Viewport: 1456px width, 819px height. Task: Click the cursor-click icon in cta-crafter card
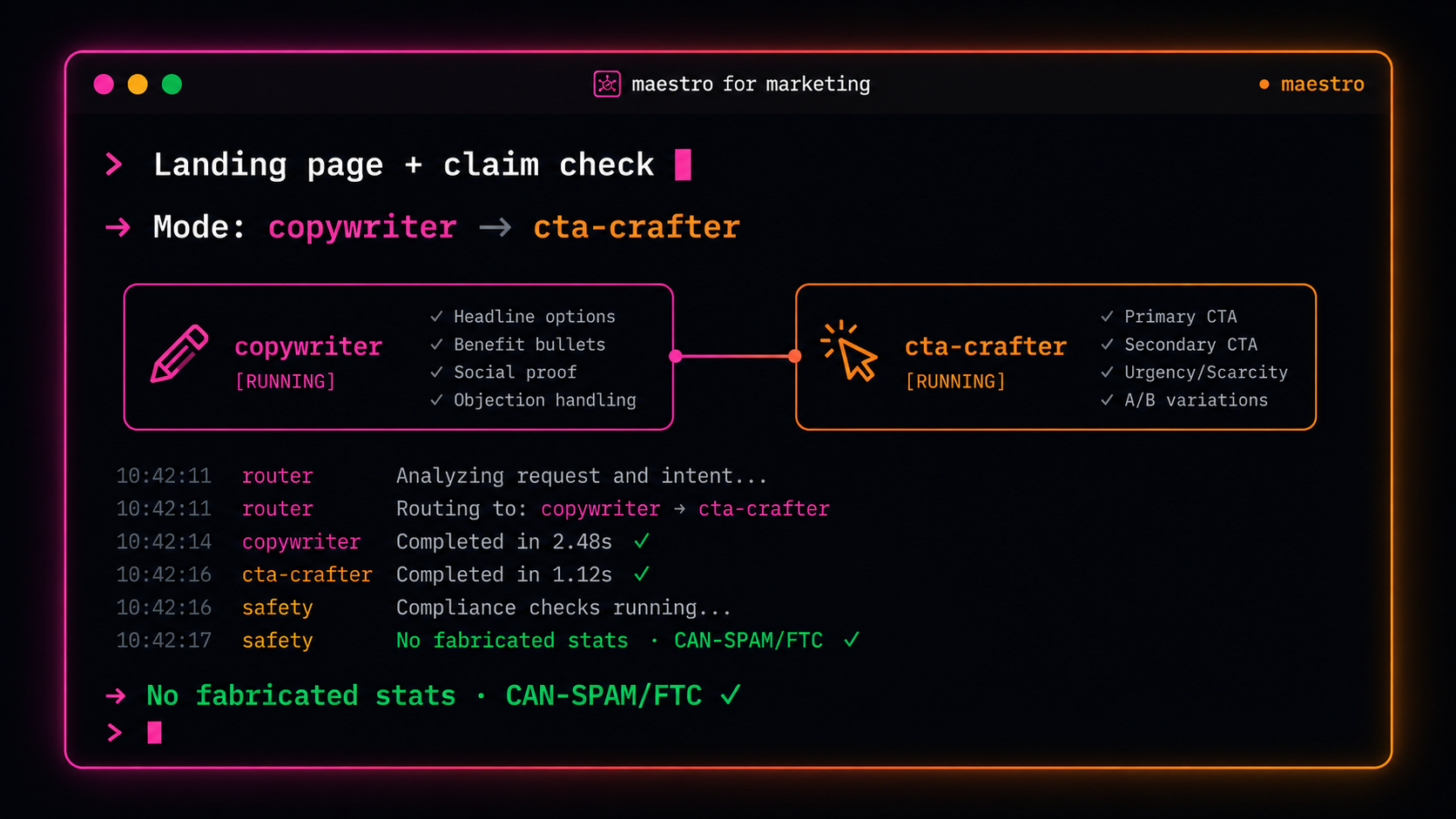tap(849, 351)
